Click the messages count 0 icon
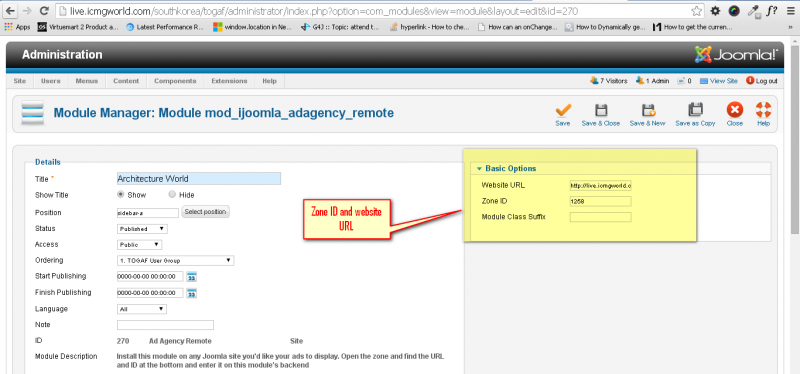The height and width of the screenshot is (374, 800). [x=684, y=81]
